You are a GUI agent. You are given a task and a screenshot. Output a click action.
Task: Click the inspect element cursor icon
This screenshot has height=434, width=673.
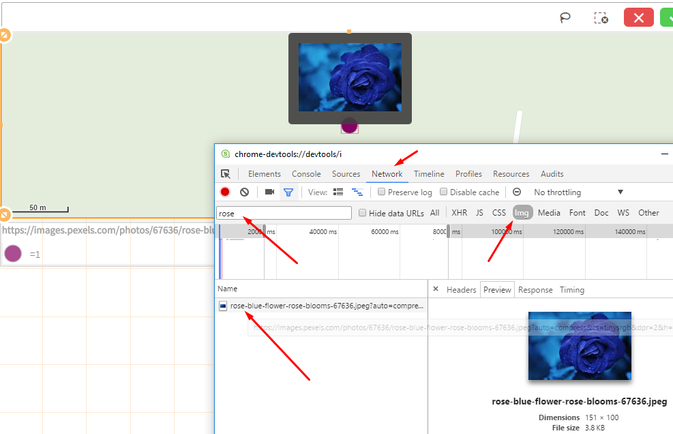click(x=225, y=174)
